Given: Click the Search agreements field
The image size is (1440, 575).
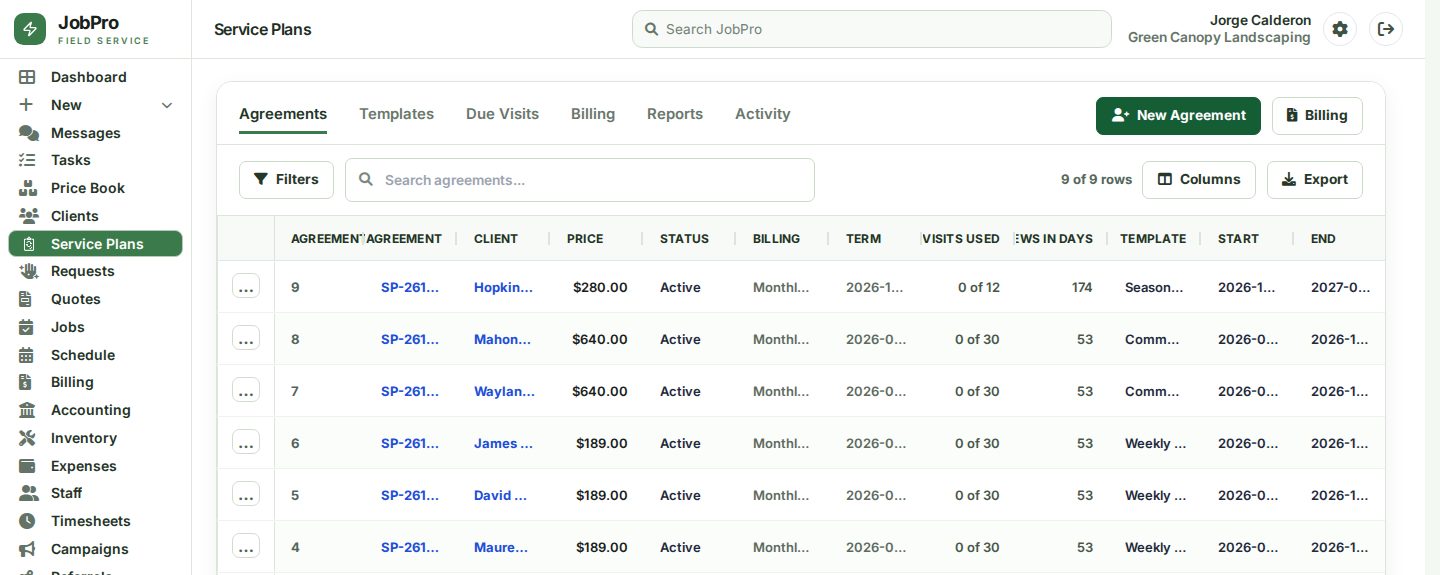Looking at the screenshot, I should [580, 180].
